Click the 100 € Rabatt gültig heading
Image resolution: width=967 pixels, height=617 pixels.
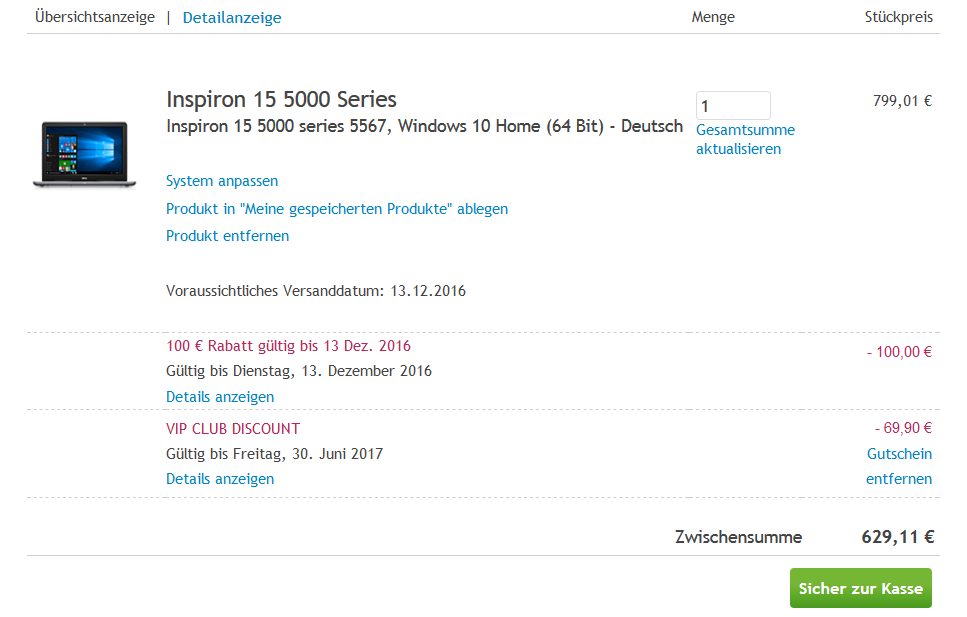pos(288,346)
